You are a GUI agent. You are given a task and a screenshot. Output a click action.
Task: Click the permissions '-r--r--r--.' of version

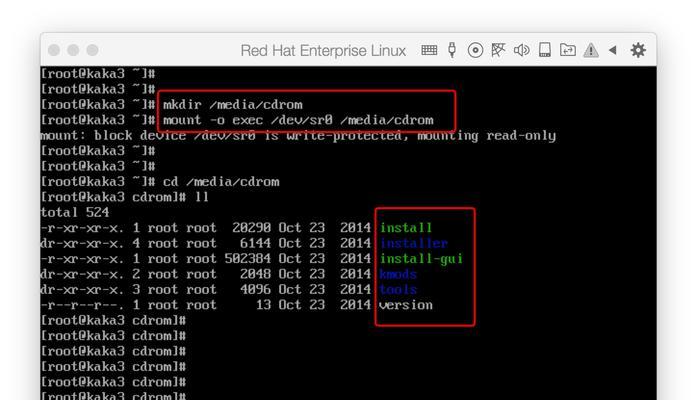(x=82, y=305)
